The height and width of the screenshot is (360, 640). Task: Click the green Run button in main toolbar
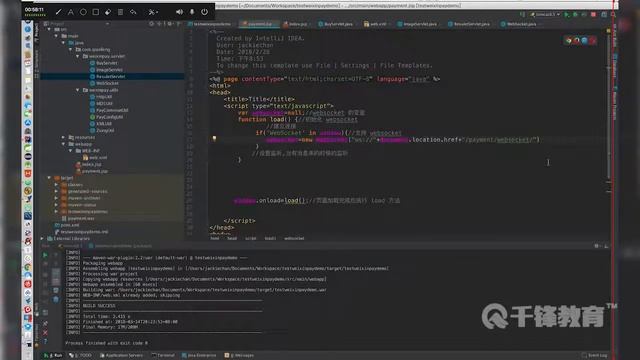point(567,15)
